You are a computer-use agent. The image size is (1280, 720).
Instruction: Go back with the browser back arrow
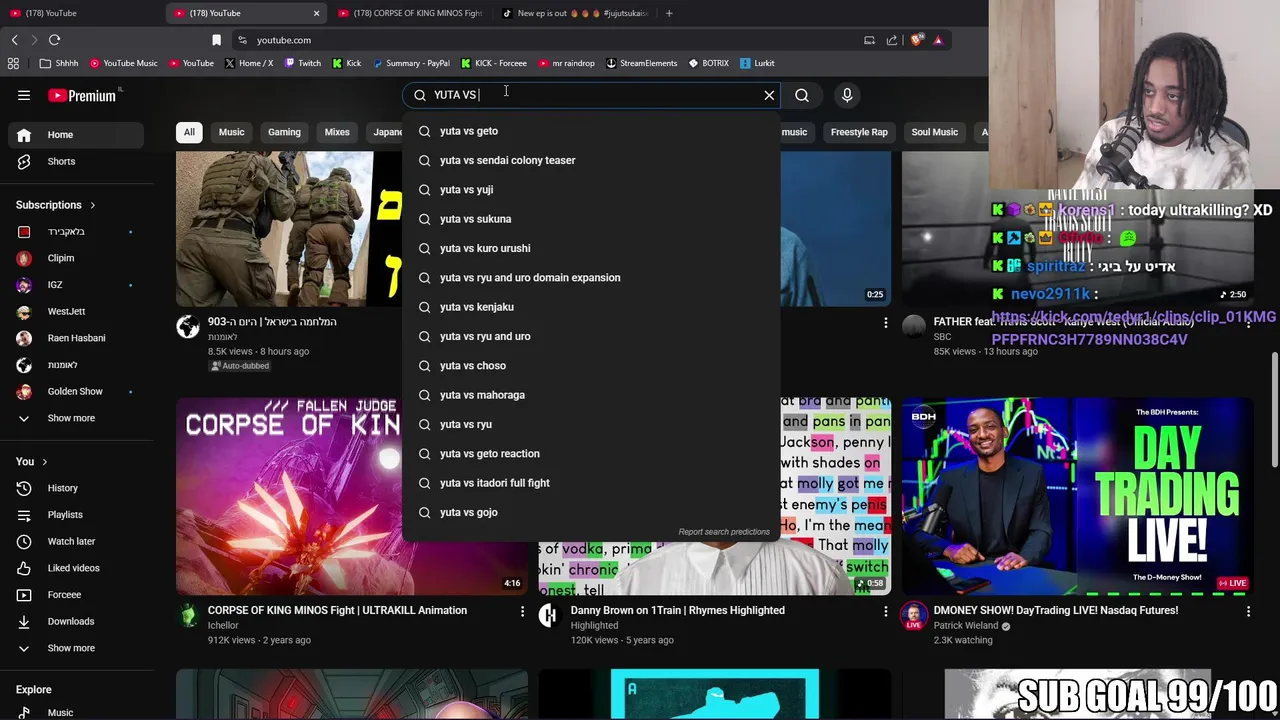tap(14, 40)
